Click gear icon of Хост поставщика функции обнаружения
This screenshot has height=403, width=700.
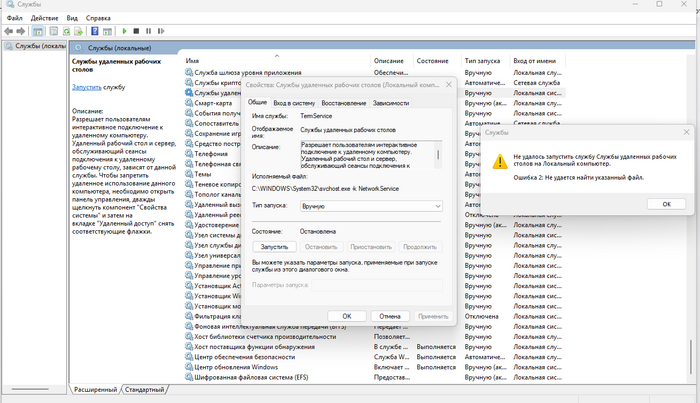[x=189, y=347]
